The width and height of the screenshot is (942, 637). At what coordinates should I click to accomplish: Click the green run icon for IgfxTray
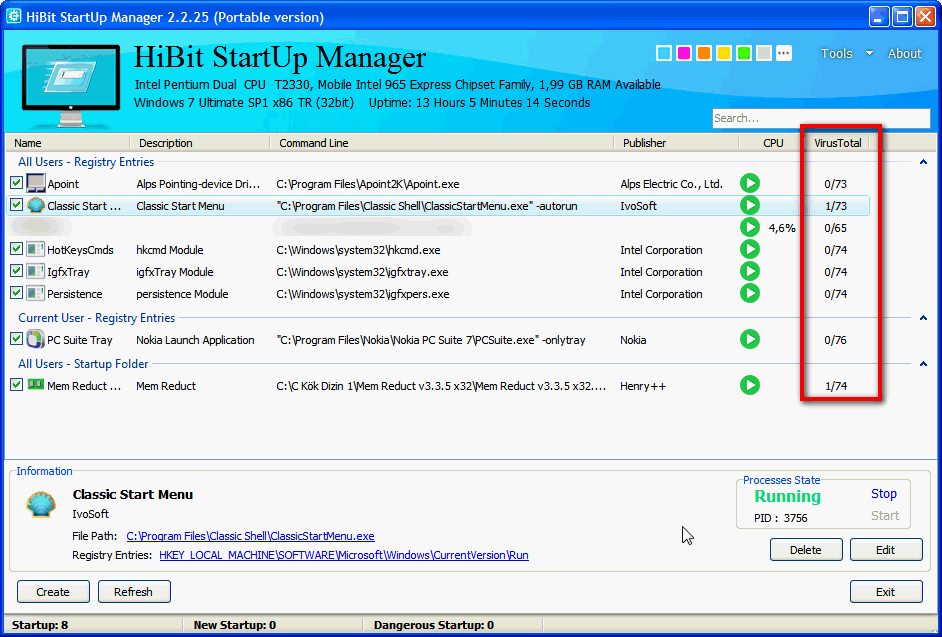coord(750,272)
